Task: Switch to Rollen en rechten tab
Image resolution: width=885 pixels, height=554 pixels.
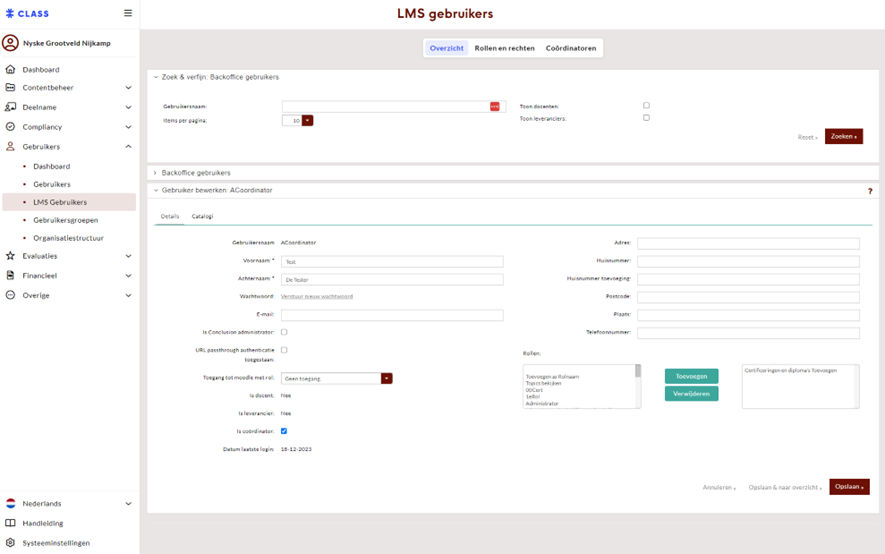Action: coord(504,48)
